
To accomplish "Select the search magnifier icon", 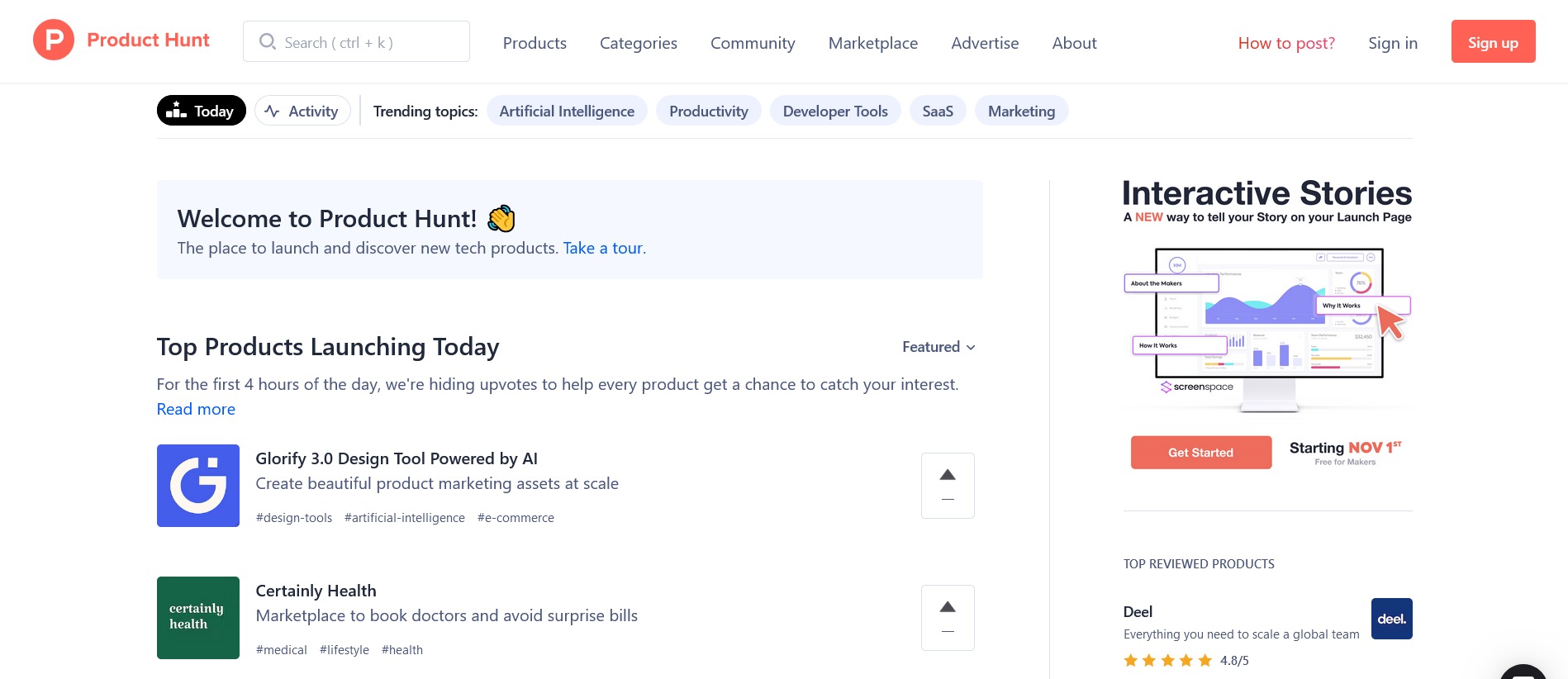I will [x=267, y=40].
